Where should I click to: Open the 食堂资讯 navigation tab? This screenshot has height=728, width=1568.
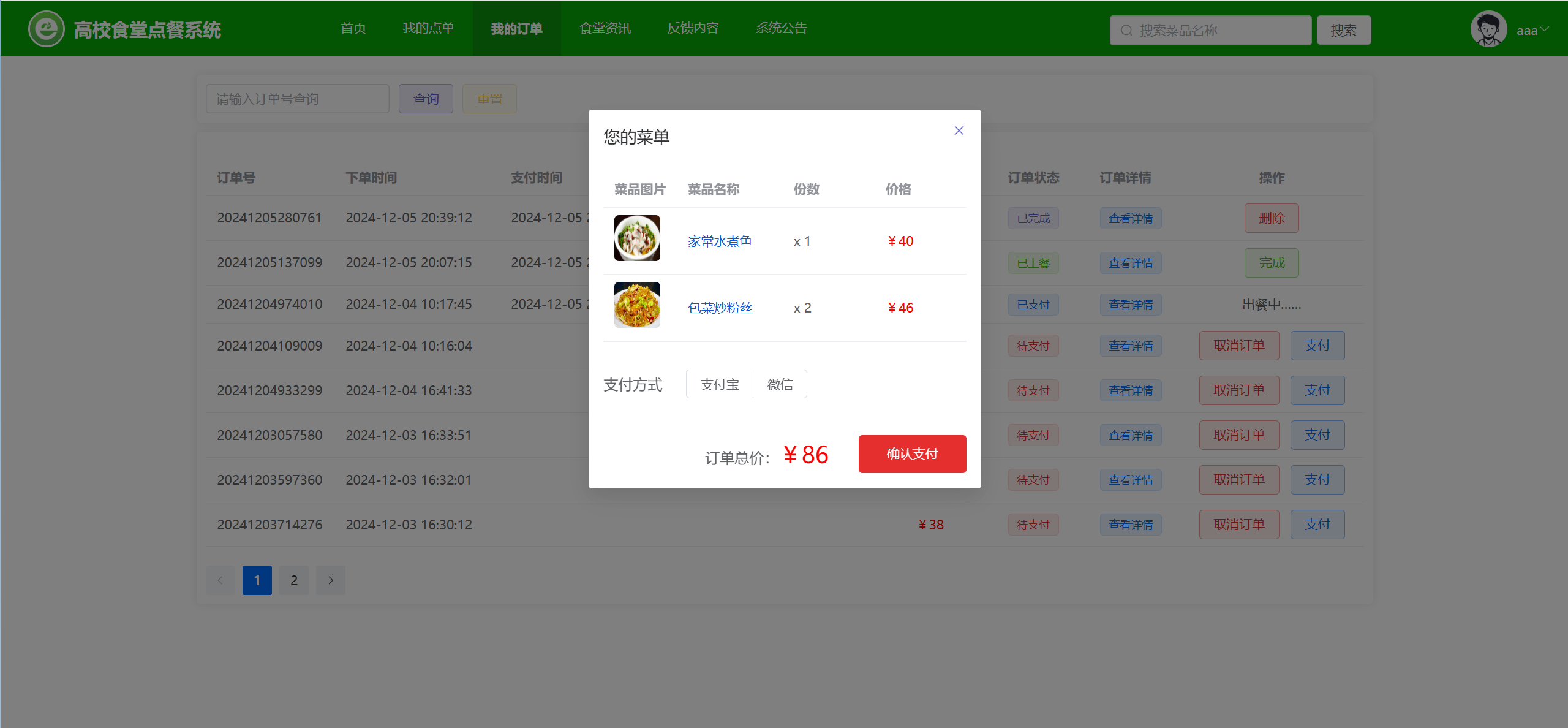pos(605,28)
